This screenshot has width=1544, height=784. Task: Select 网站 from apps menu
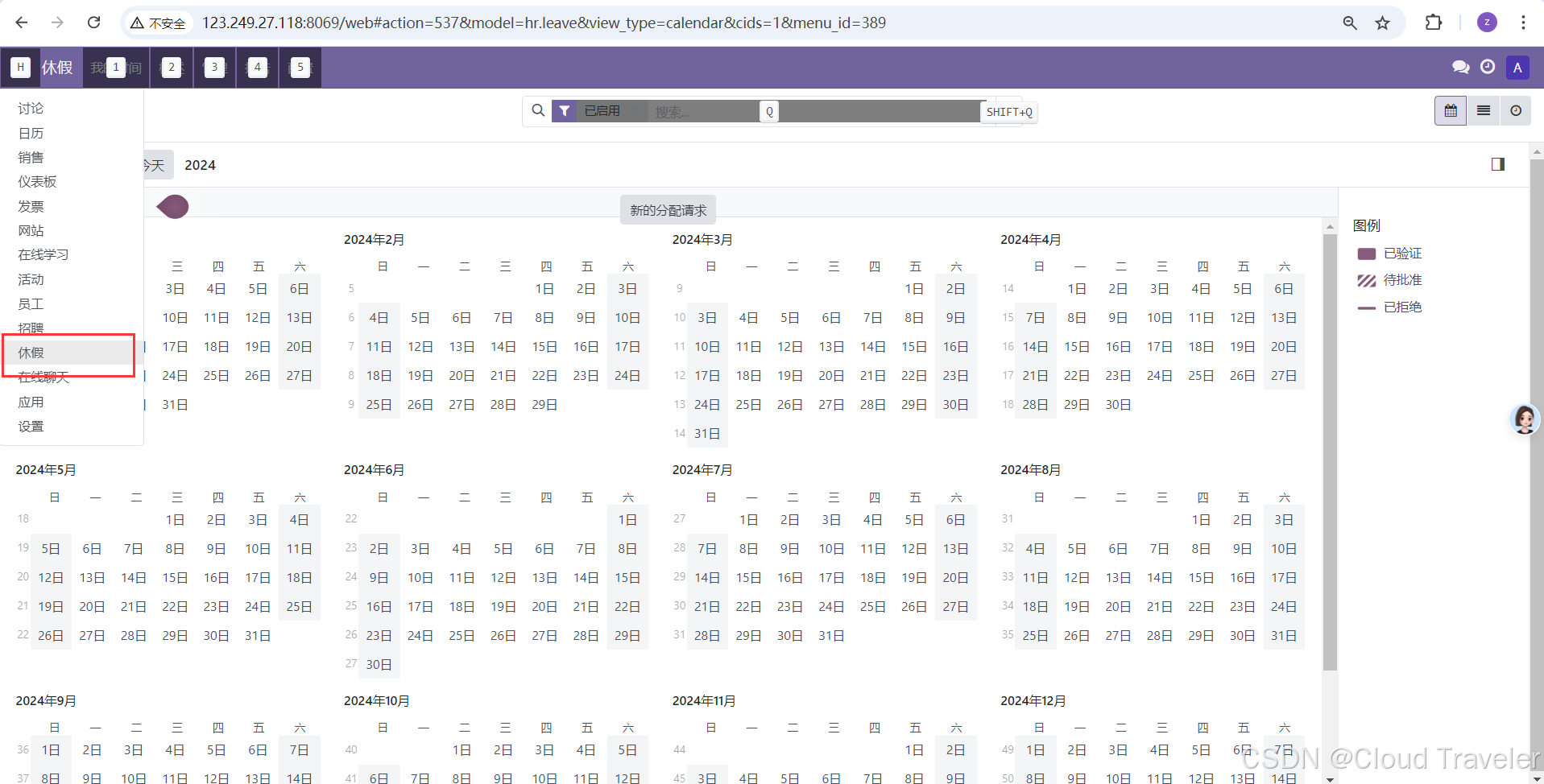(31, 231)
